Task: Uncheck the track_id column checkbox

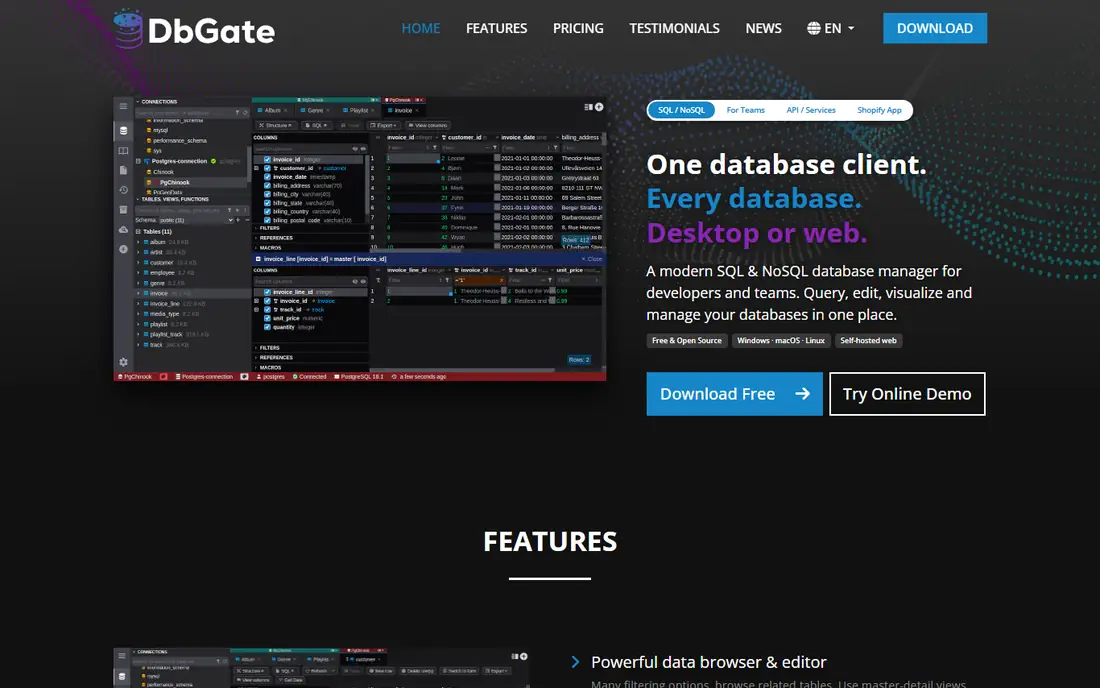Action: (x=267, y=309)
